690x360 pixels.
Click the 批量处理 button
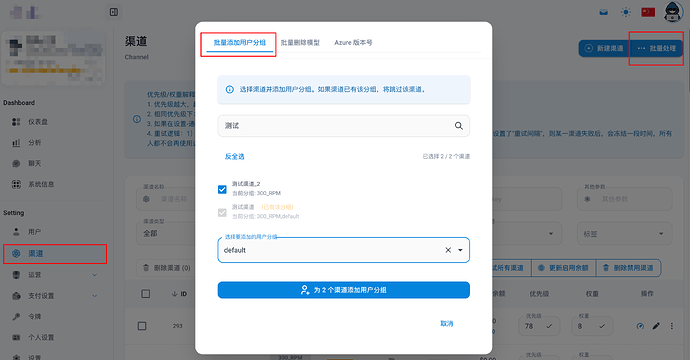click(656, 48)
